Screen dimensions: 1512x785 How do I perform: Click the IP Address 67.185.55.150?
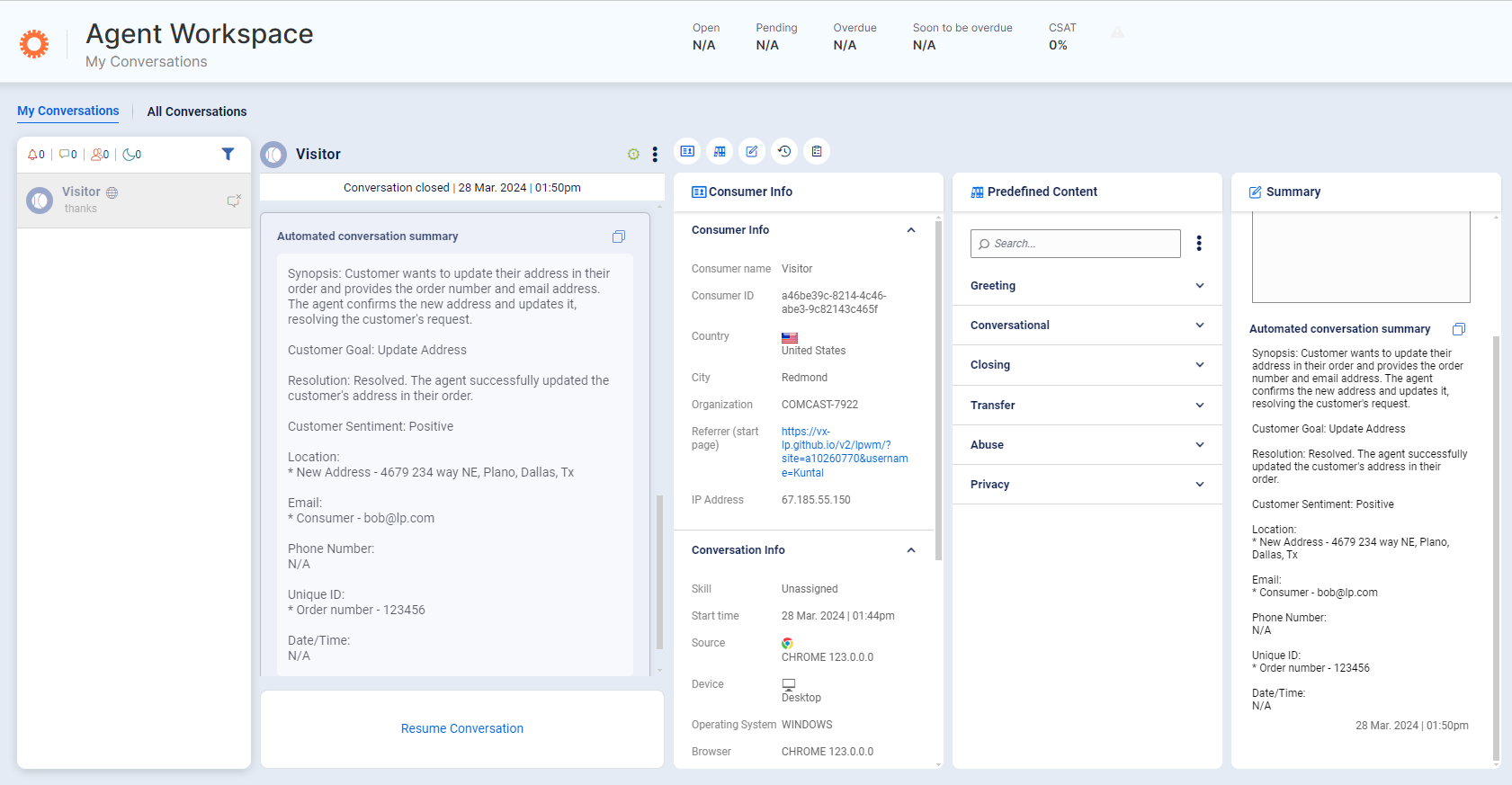tap(816, 500)
